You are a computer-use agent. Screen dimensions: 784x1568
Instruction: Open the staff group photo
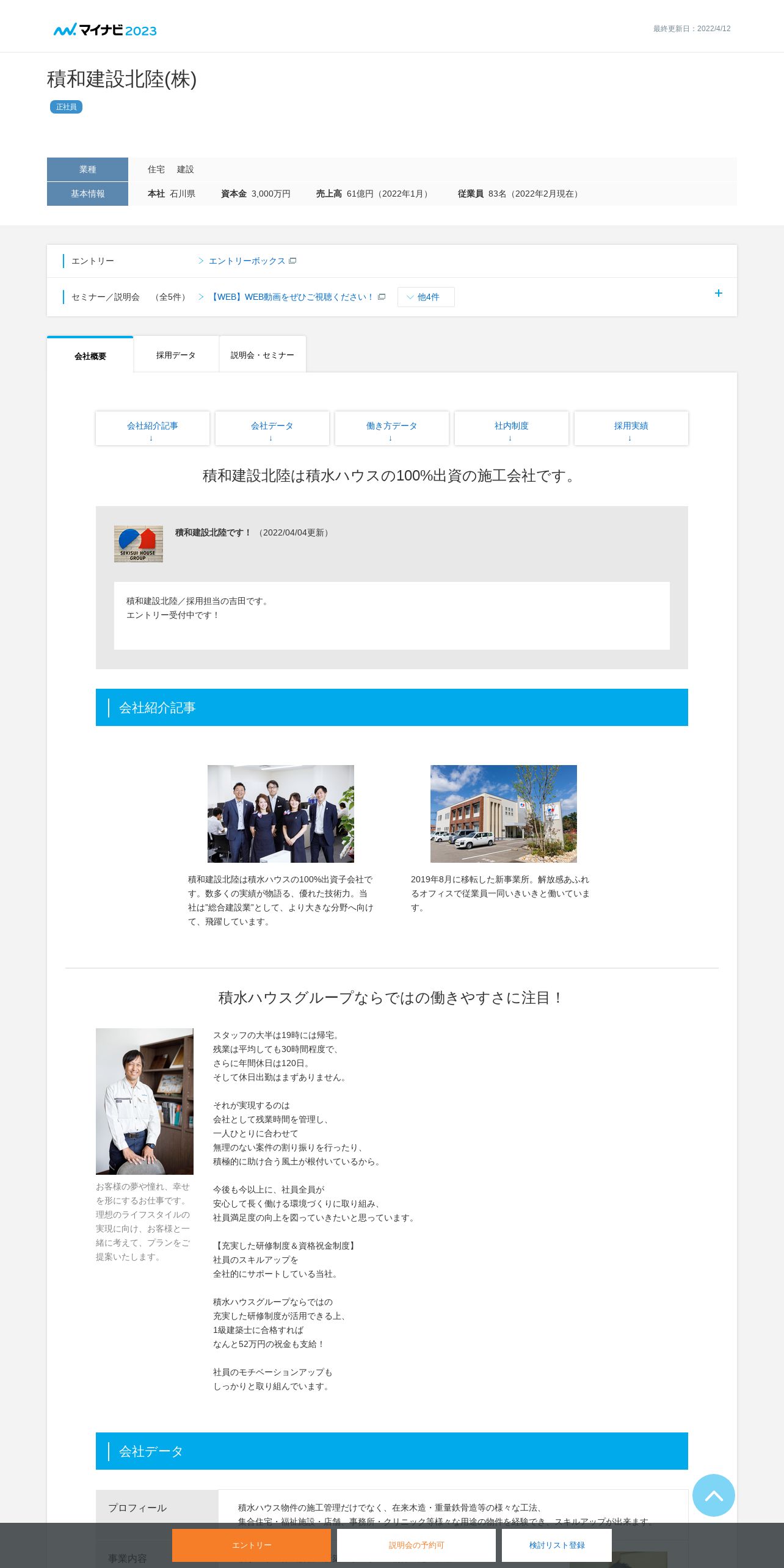(x=281, y=813)
